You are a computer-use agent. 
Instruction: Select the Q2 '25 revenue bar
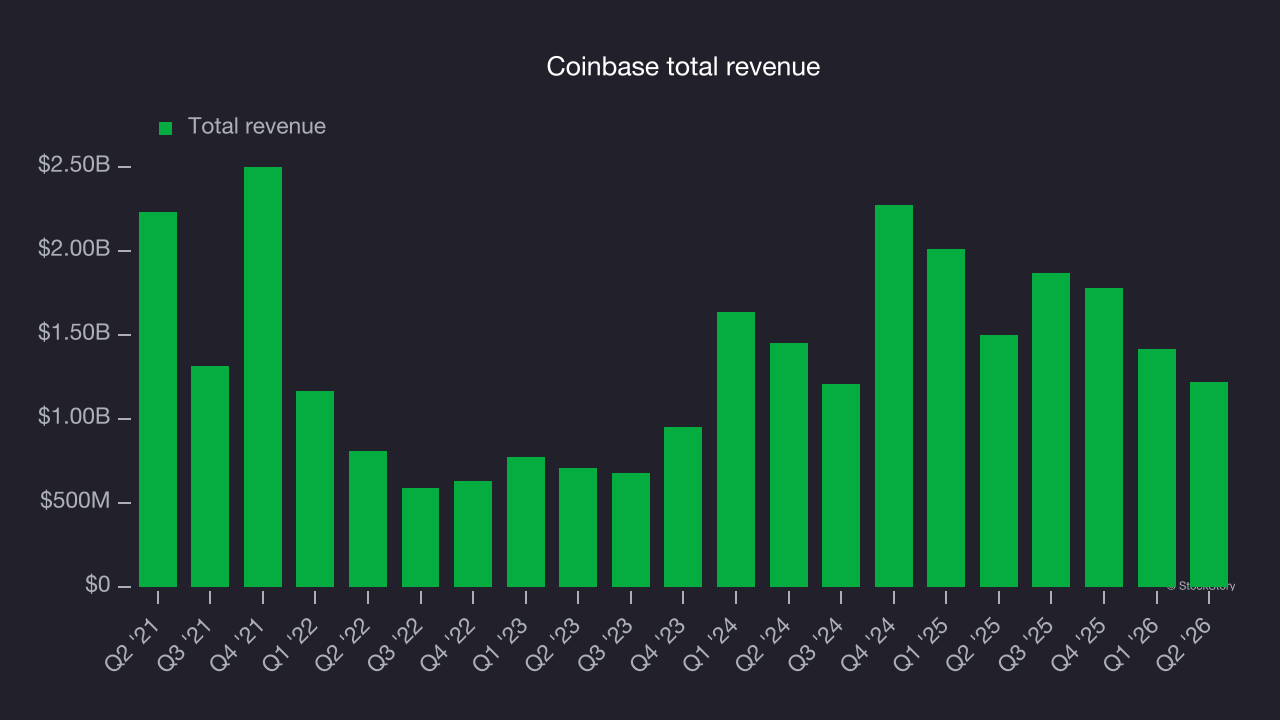click(x=999, y=461)
